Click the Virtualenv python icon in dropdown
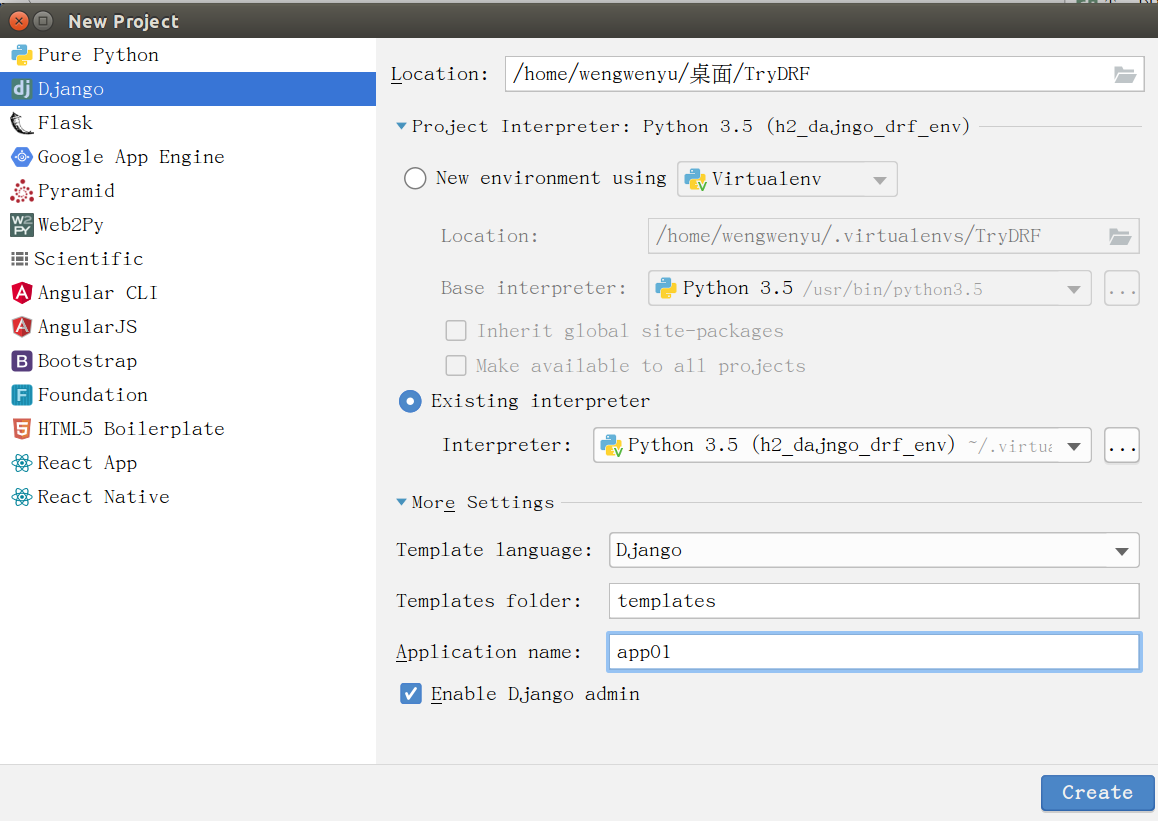This screenshot has height=821, width=1158. pos(696,179)
